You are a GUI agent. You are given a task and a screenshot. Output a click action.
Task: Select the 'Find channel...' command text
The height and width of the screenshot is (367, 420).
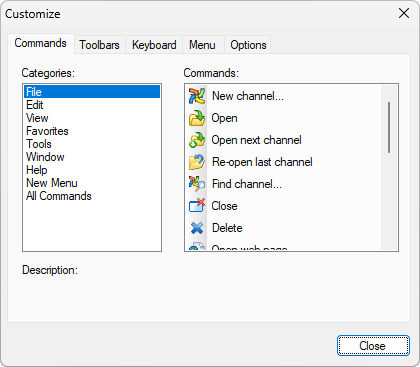247,184
